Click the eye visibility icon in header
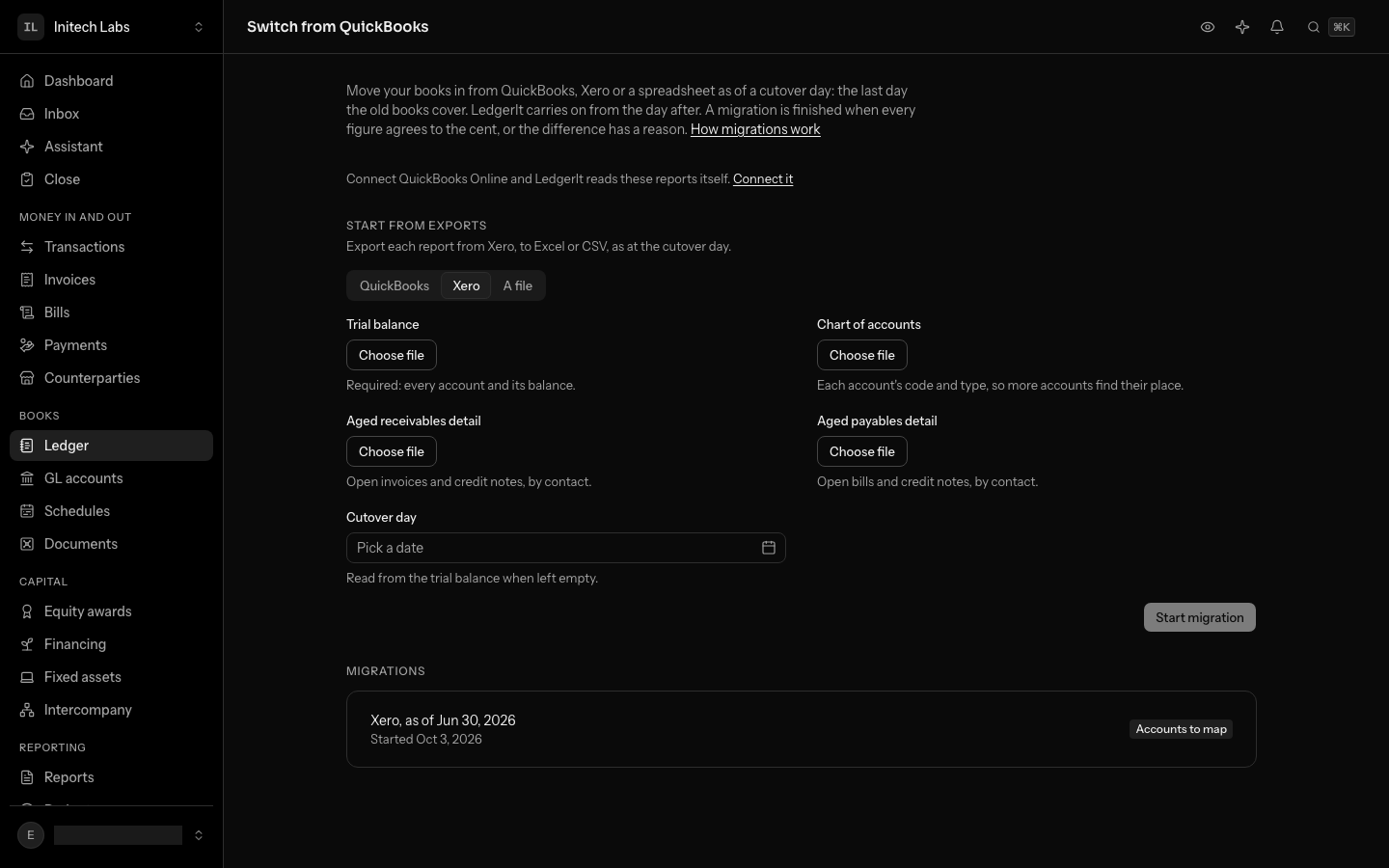Image resolution: width=1389 pixels, height=868 pixels. click(1207, 27)
